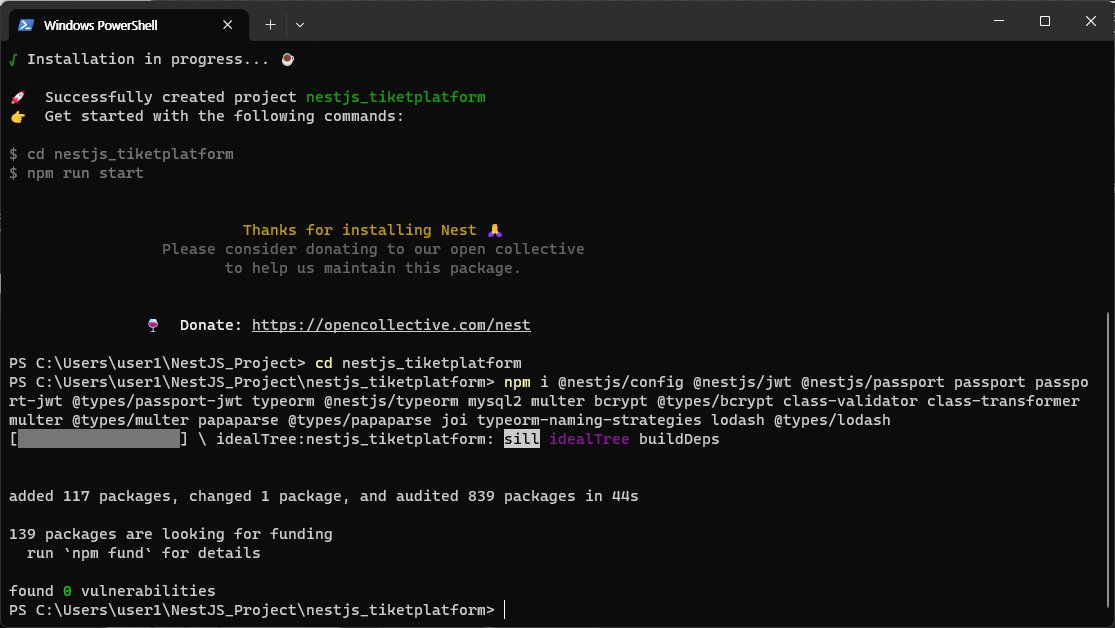1115x628 pixels.
Task: Click 'to help us maintain this package' line
Action: 373,268
